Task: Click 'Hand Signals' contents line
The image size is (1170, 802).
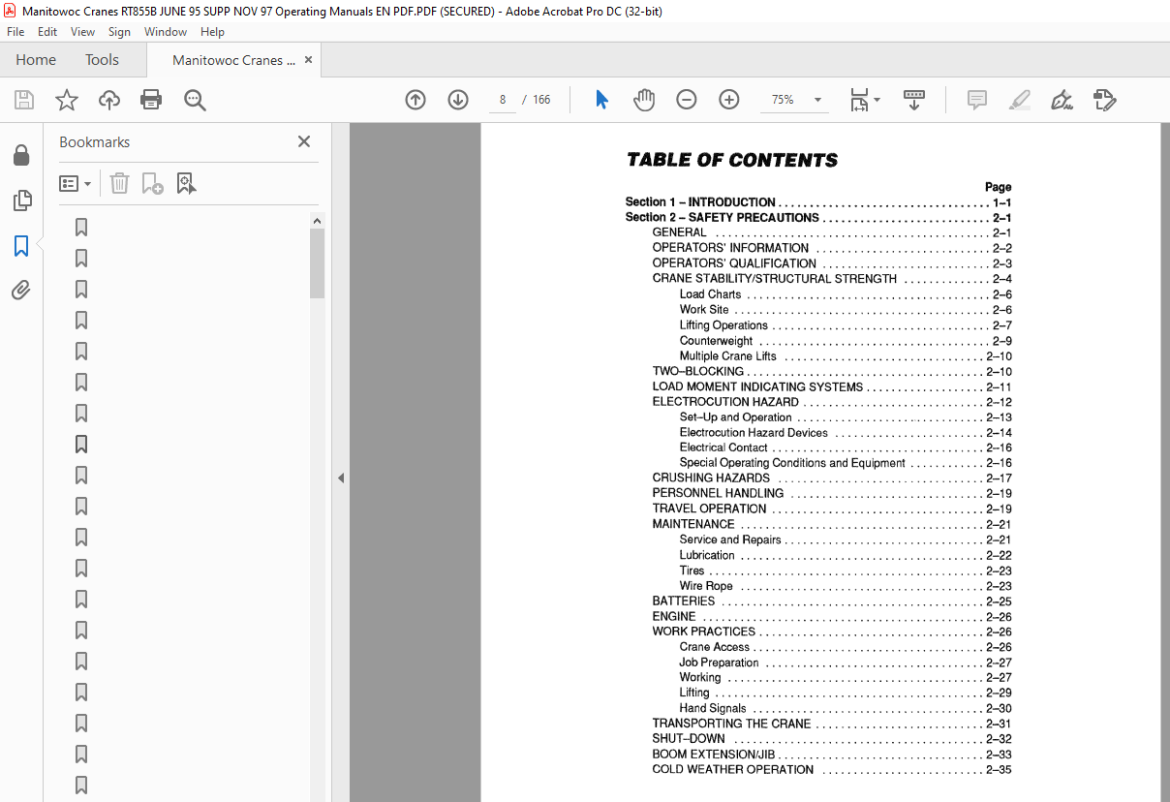Action: (845, 709)
